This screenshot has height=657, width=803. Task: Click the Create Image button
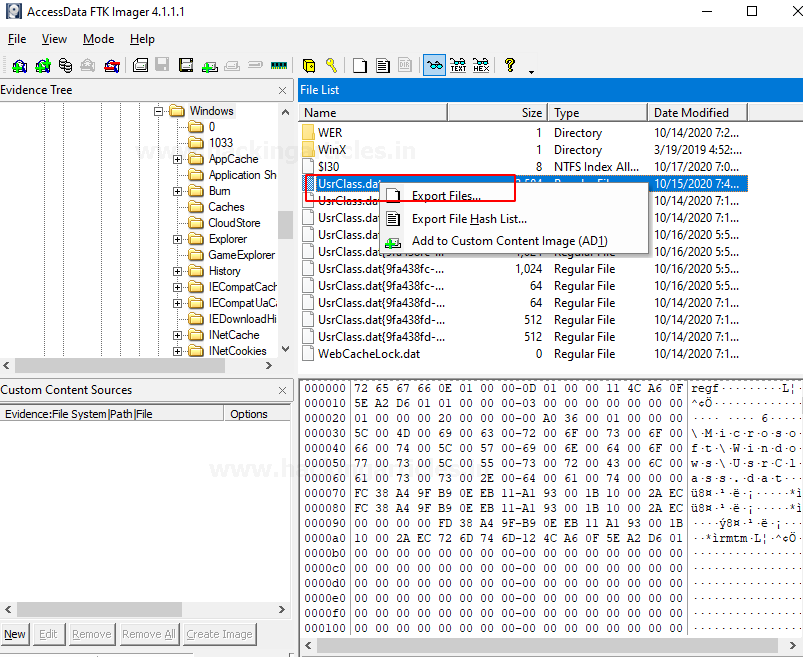[x=219, y=634]
